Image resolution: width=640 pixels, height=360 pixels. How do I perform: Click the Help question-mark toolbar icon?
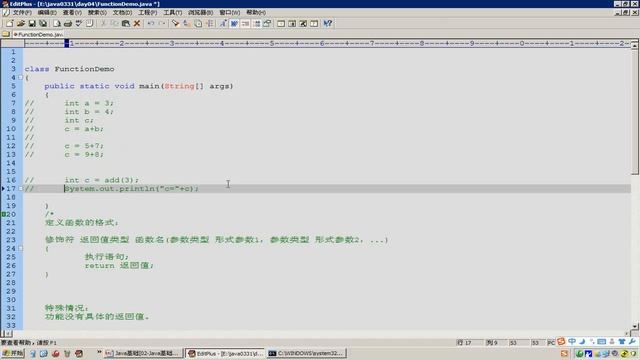tap(328, 24)
